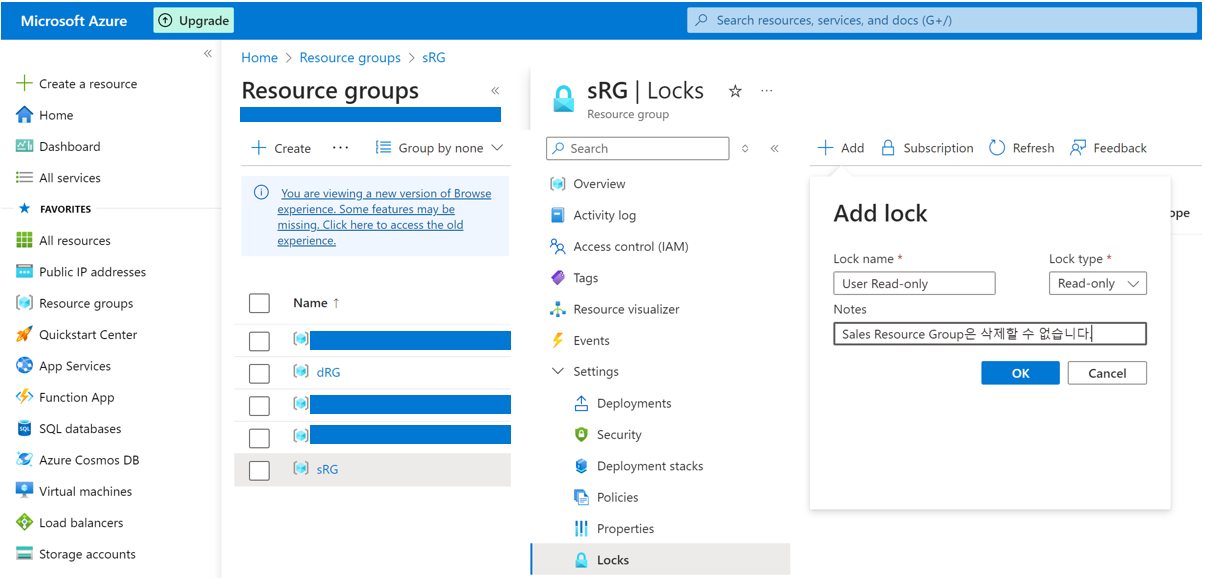Open Virtual machines icon
Viewport: 1205px width, 578px height.
(x=25, y=491)
